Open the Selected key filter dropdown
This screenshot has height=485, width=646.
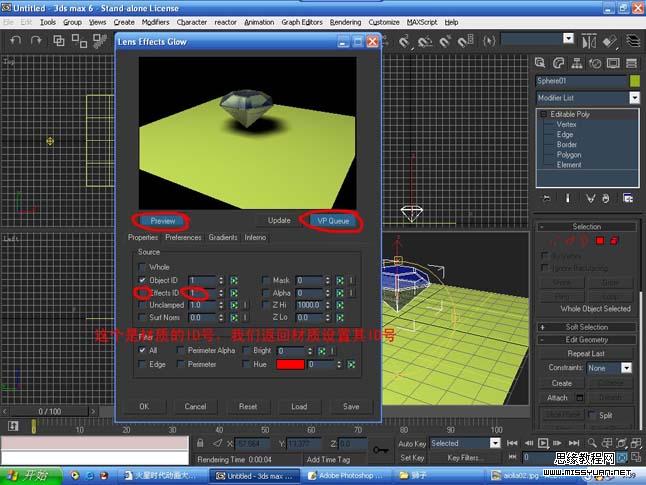coord(495,443)
